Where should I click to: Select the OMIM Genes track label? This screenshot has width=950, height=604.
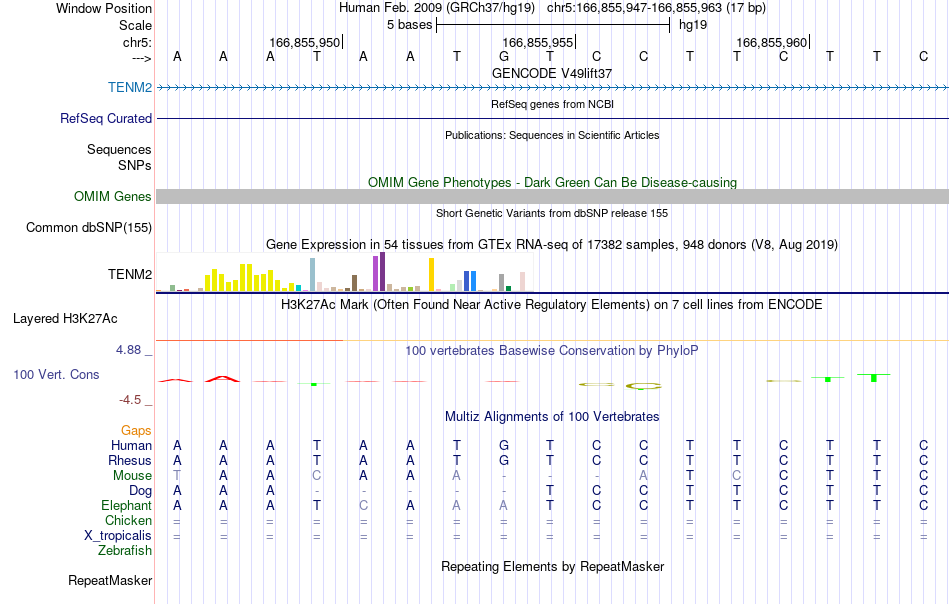pos(112,196)
